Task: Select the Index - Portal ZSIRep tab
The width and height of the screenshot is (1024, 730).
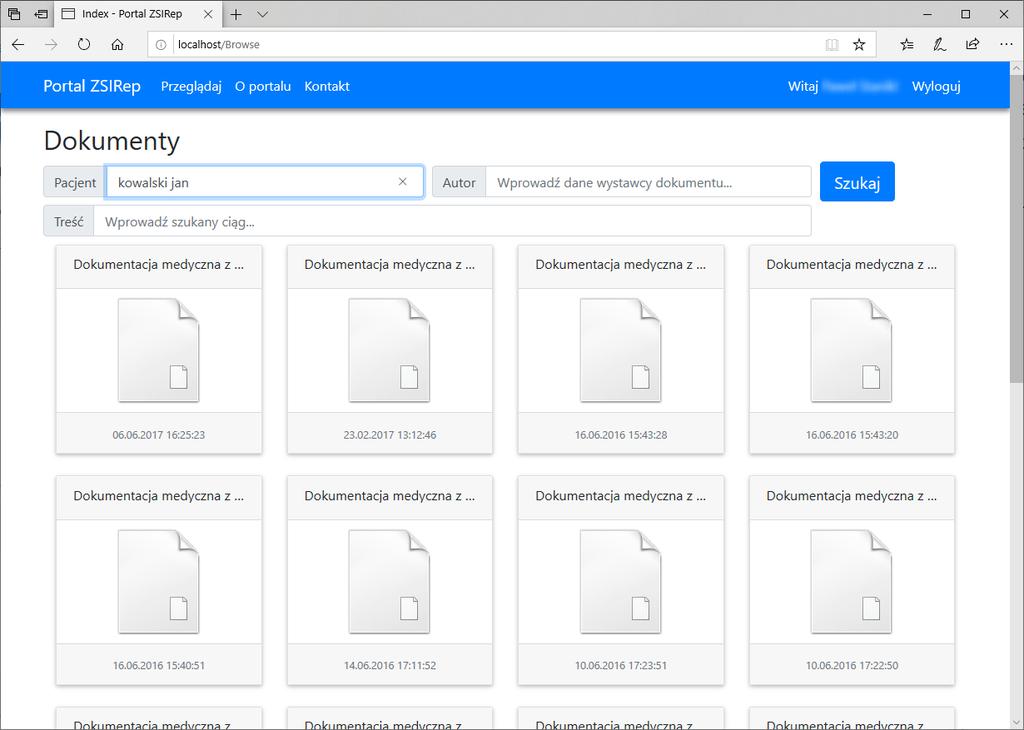Action: point(137,14)
